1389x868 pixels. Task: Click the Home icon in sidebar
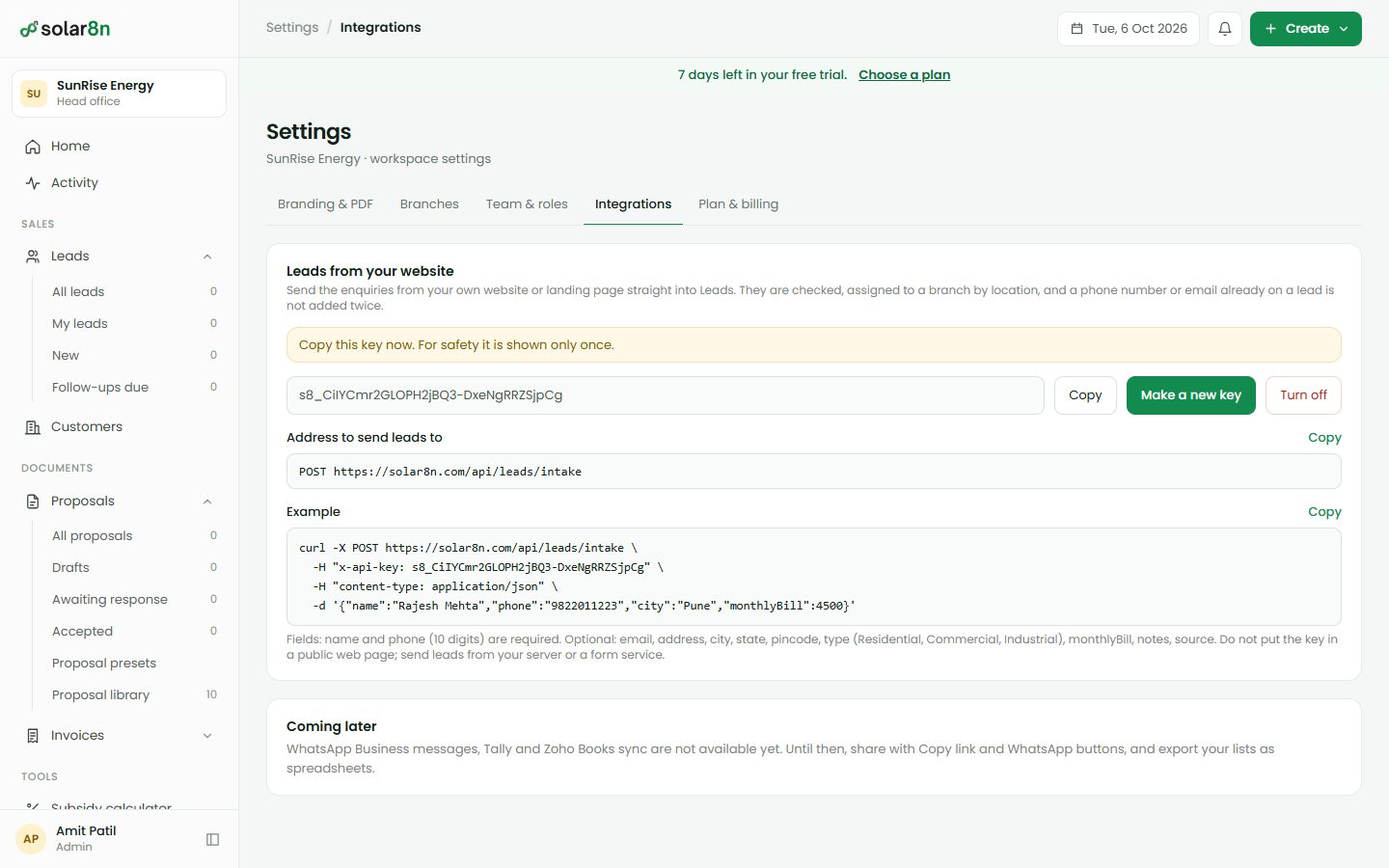tap(33, 147)
